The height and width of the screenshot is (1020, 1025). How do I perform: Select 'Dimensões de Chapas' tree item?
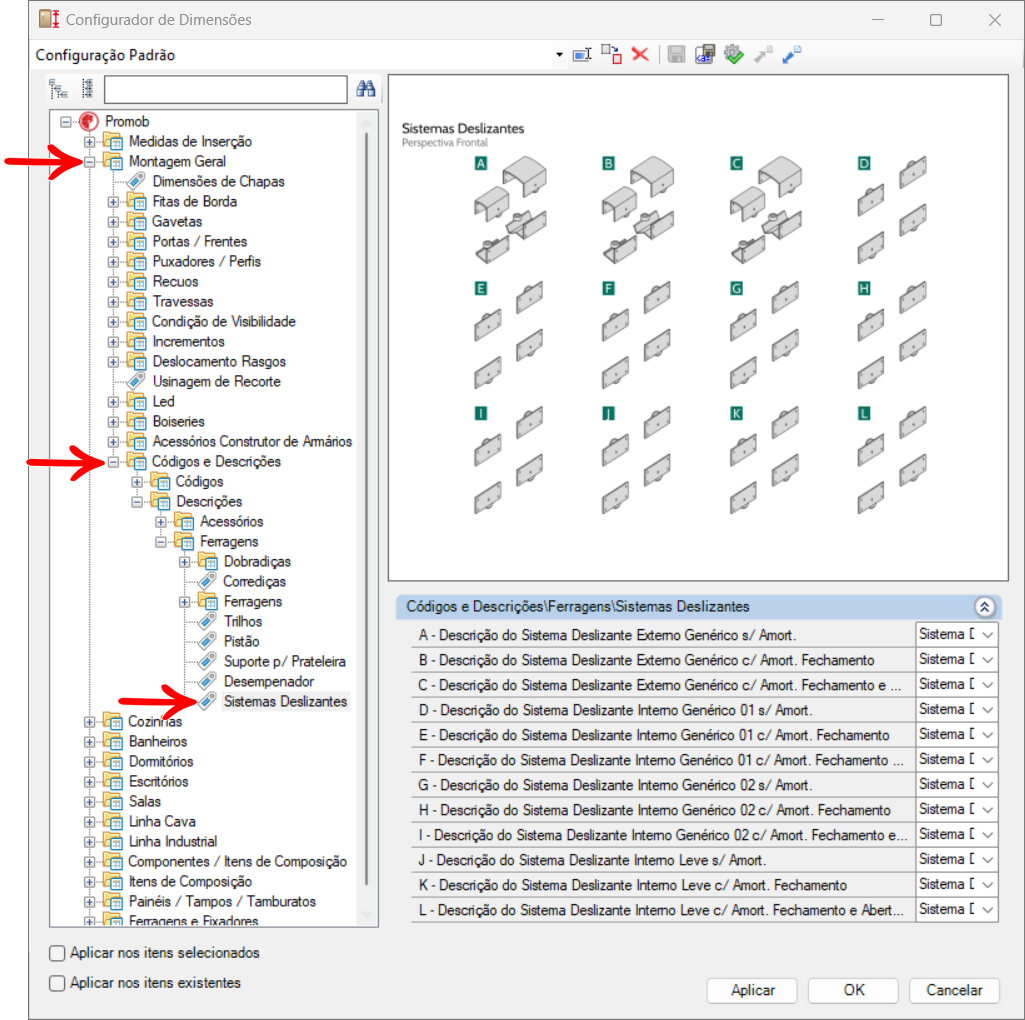click(x=218, y=181)
